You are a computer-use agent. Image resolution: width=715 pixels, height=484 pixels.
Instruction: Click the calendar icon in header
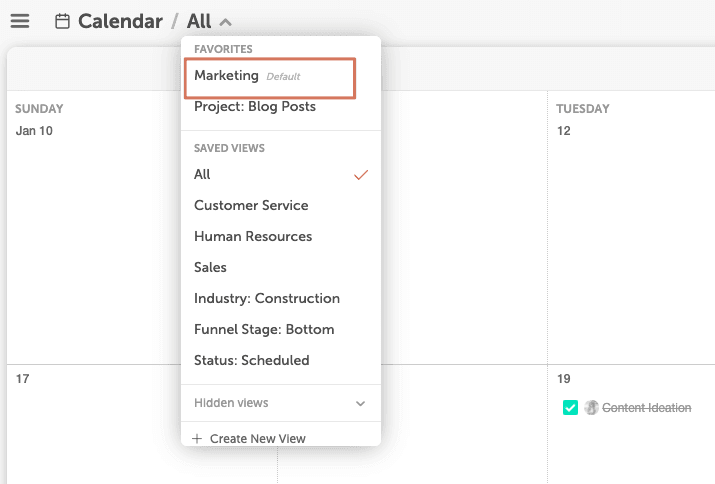point(63,21)
